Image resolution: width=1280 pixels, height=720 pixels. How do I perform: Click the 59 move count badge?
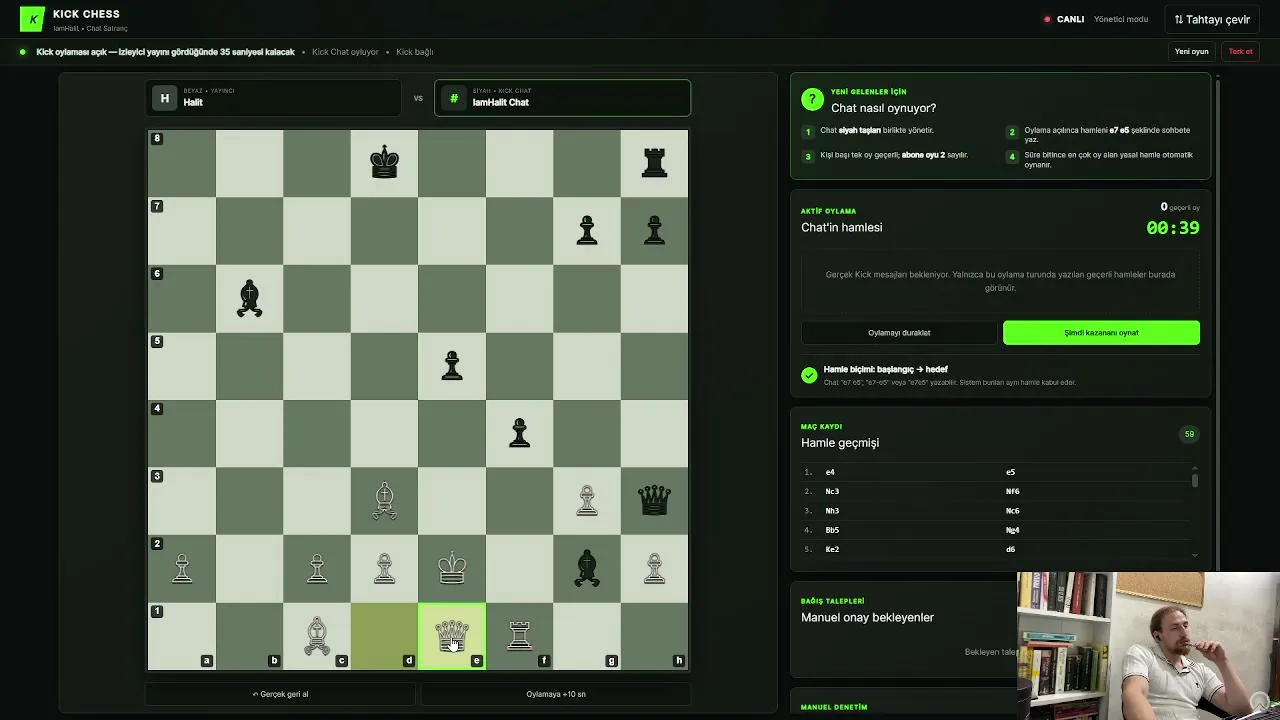1189,434
